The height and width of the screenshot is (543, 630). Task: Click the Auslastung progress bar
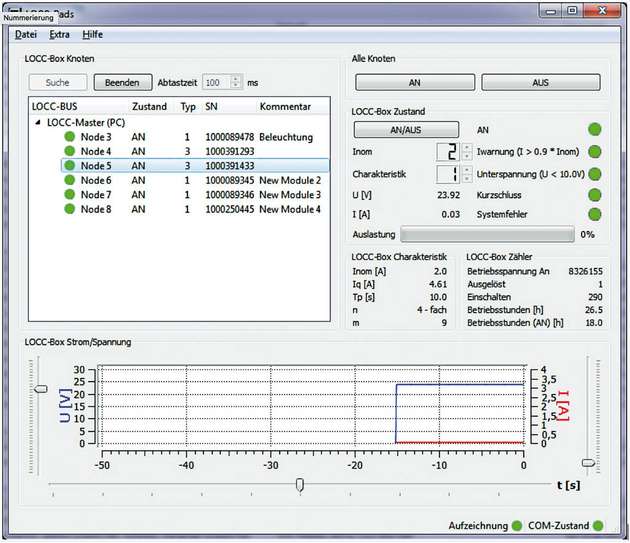[x=487, y=234]
